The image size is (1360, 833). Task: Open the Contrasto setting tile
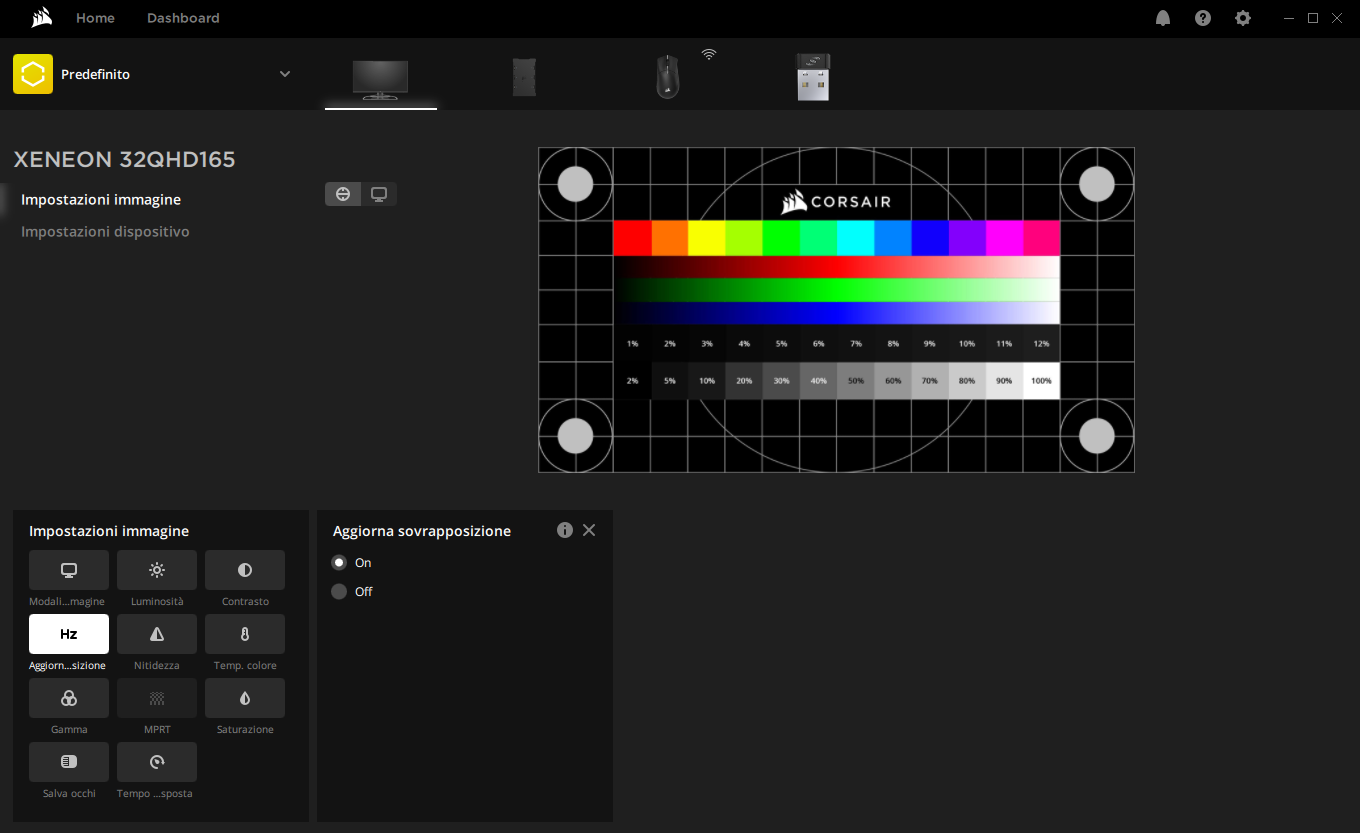(x=245, y=570)
